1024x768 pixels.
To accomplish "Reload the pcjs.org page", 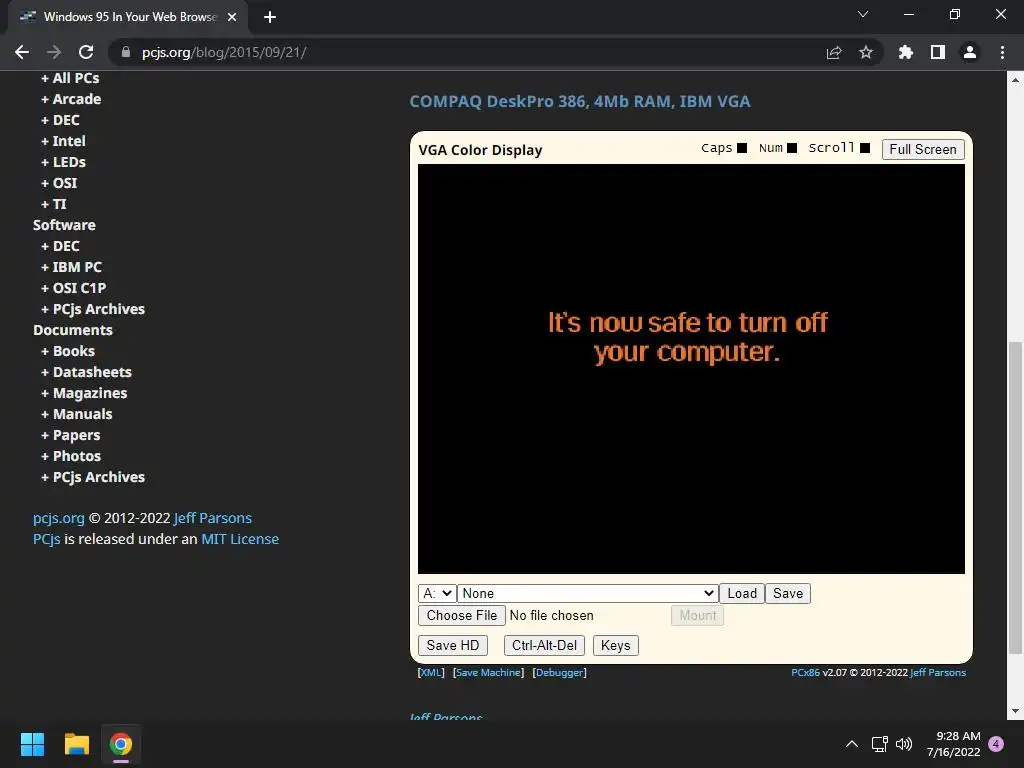I will (86, 52).
